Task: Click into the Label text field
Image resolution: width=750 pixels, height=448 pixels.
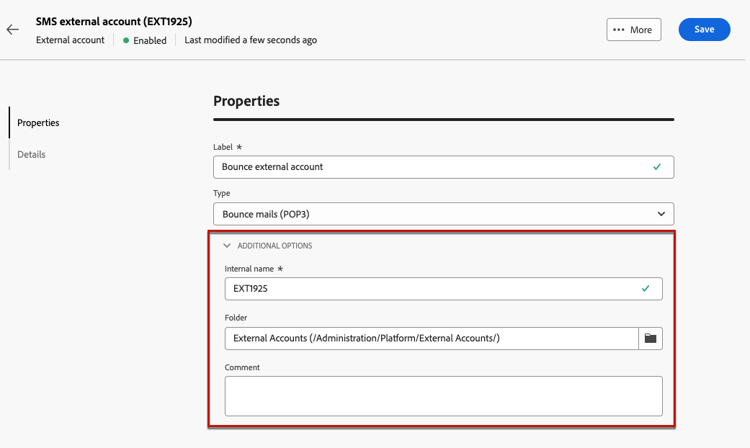Action: pos(443,167)
